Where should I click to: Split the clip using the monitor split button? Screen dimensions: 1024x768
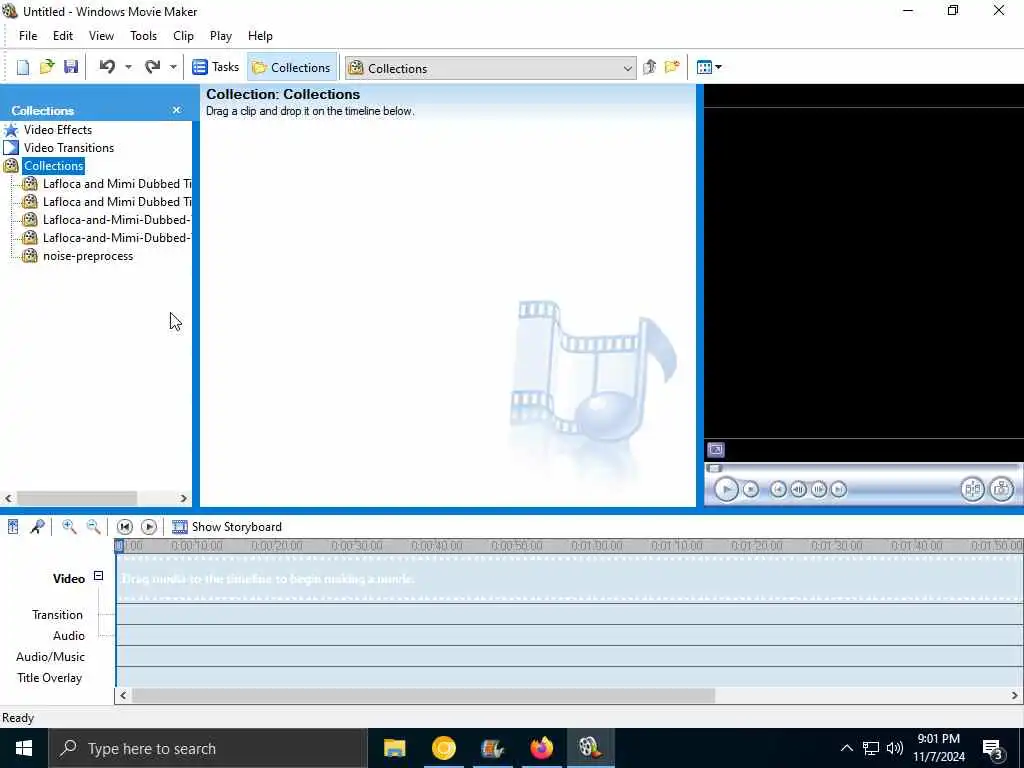pos(972,489)
